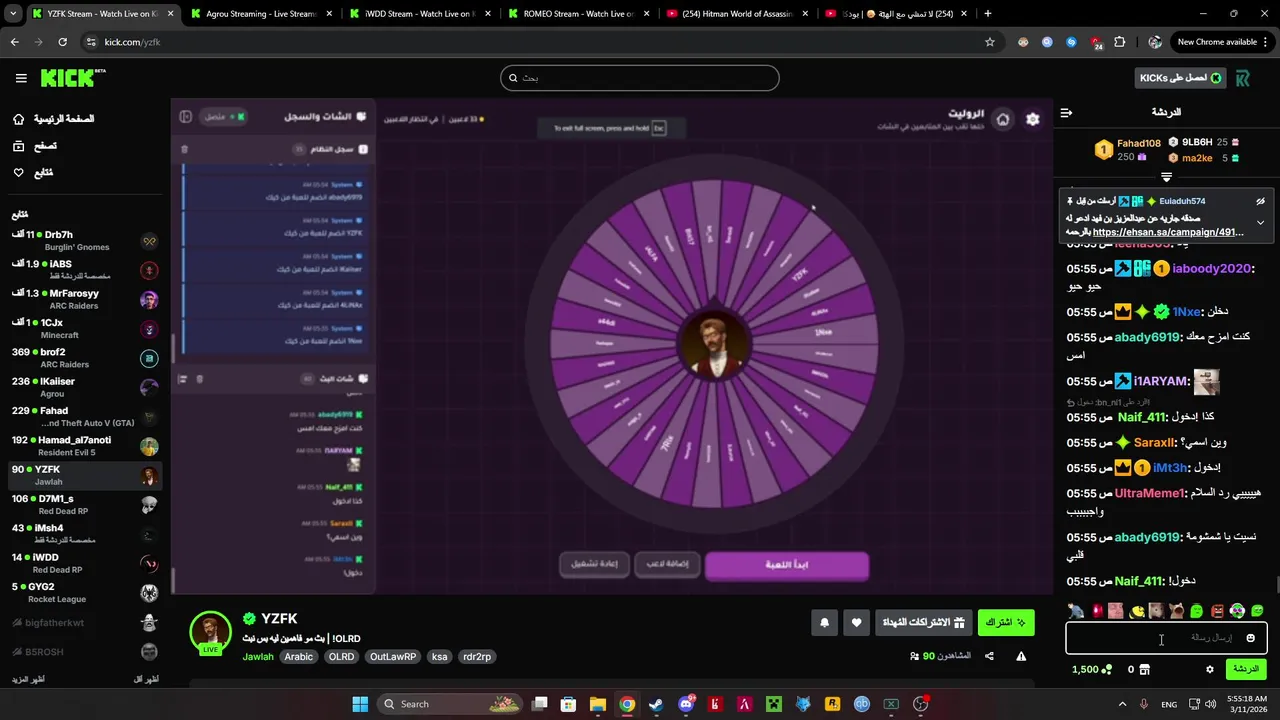Bookmark this page with star icon

coord(990,42)
